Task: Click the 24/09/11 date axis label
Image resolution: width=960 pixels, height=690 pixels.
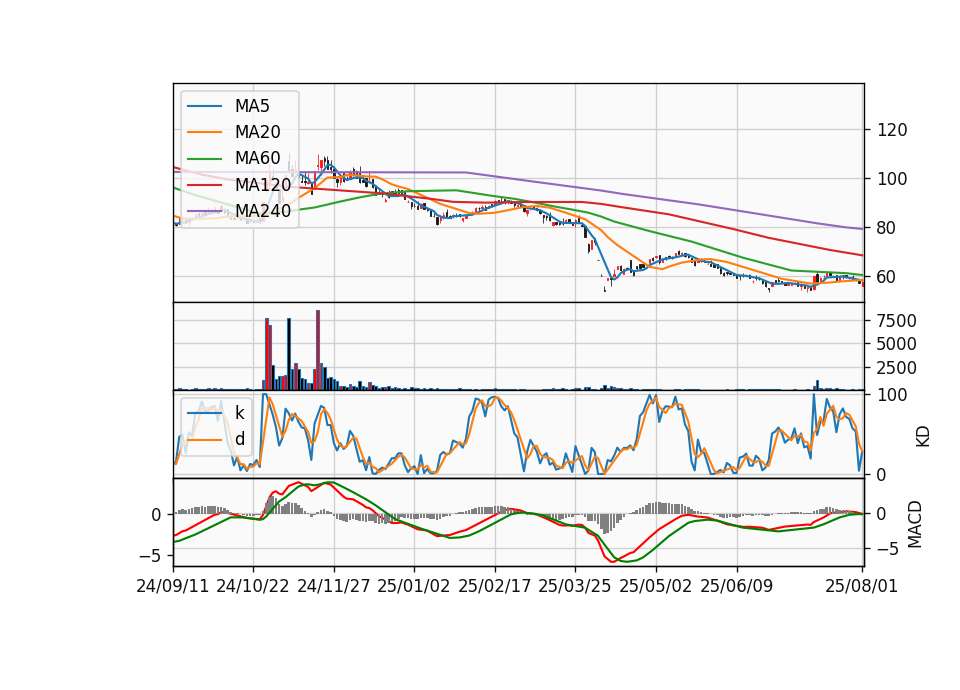Action: click(x=173, y=586)
